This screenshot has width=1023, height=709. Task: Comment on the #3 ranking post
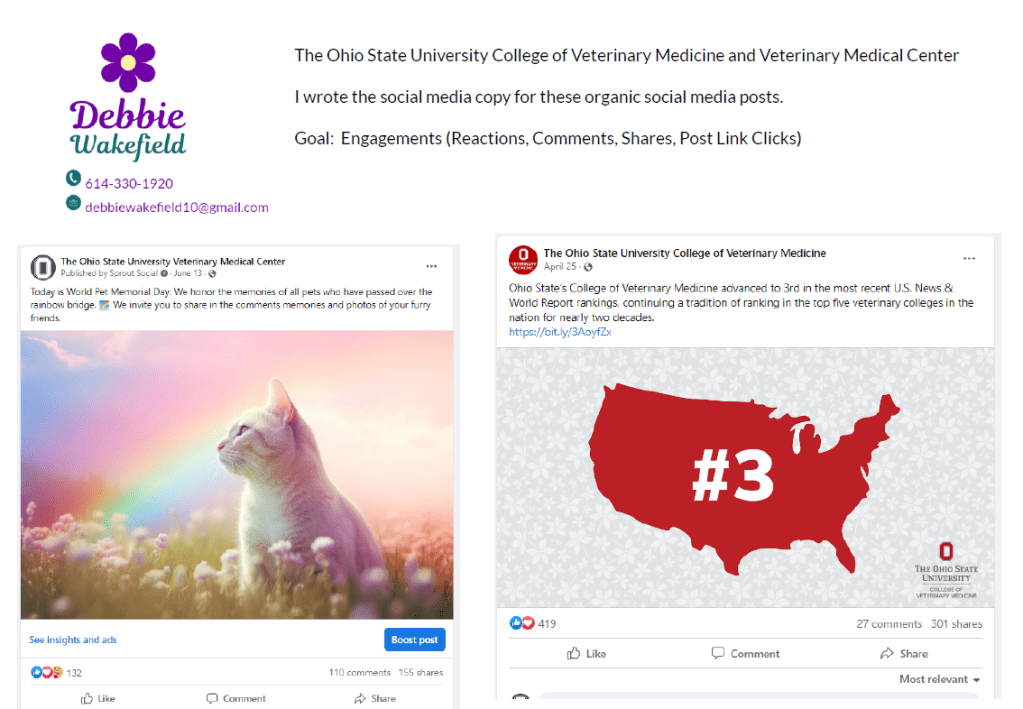tap(745, 653)
